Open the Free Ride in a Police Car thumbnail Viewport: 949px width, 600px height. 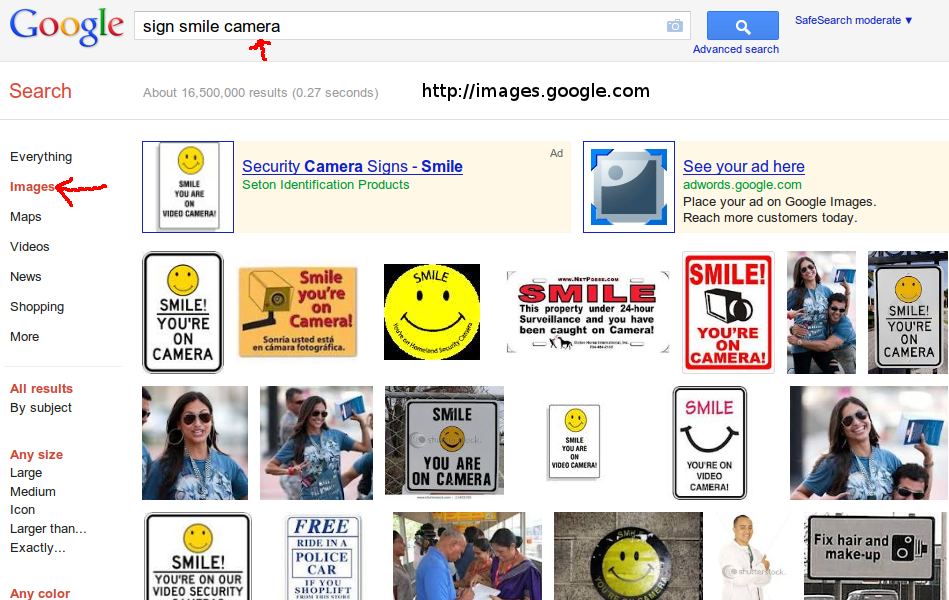coord(322,557)
